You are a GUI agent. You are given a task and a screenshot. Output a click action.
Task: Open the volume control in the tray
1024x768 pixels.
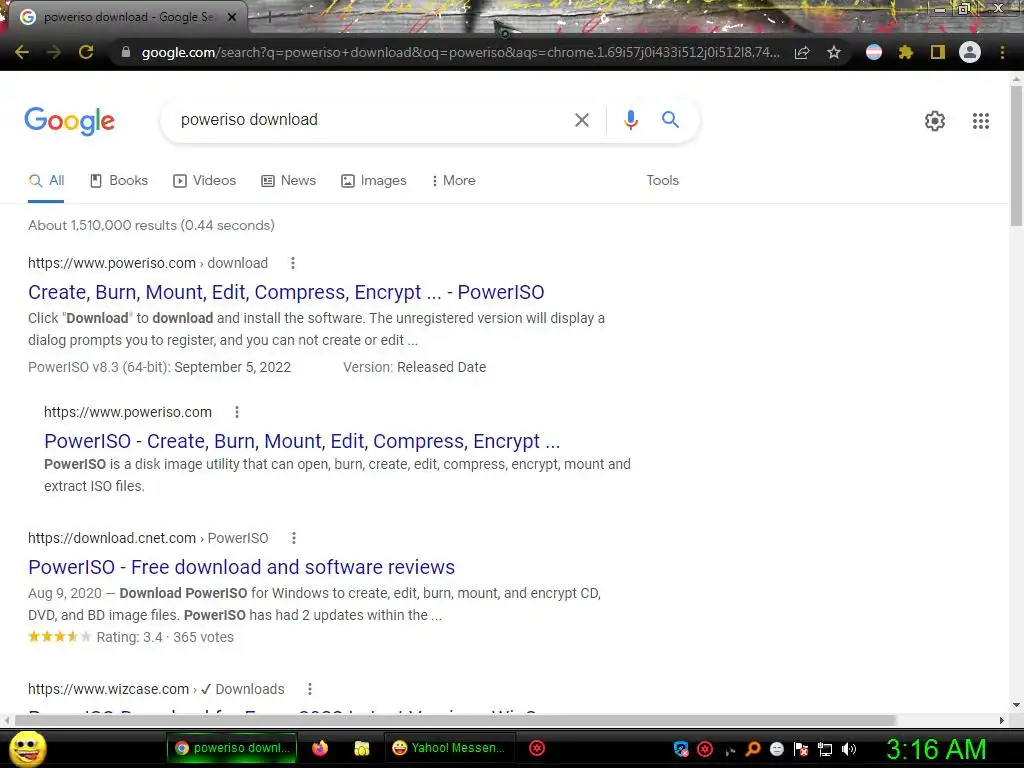pyautogui.click(x=849, y=749)
